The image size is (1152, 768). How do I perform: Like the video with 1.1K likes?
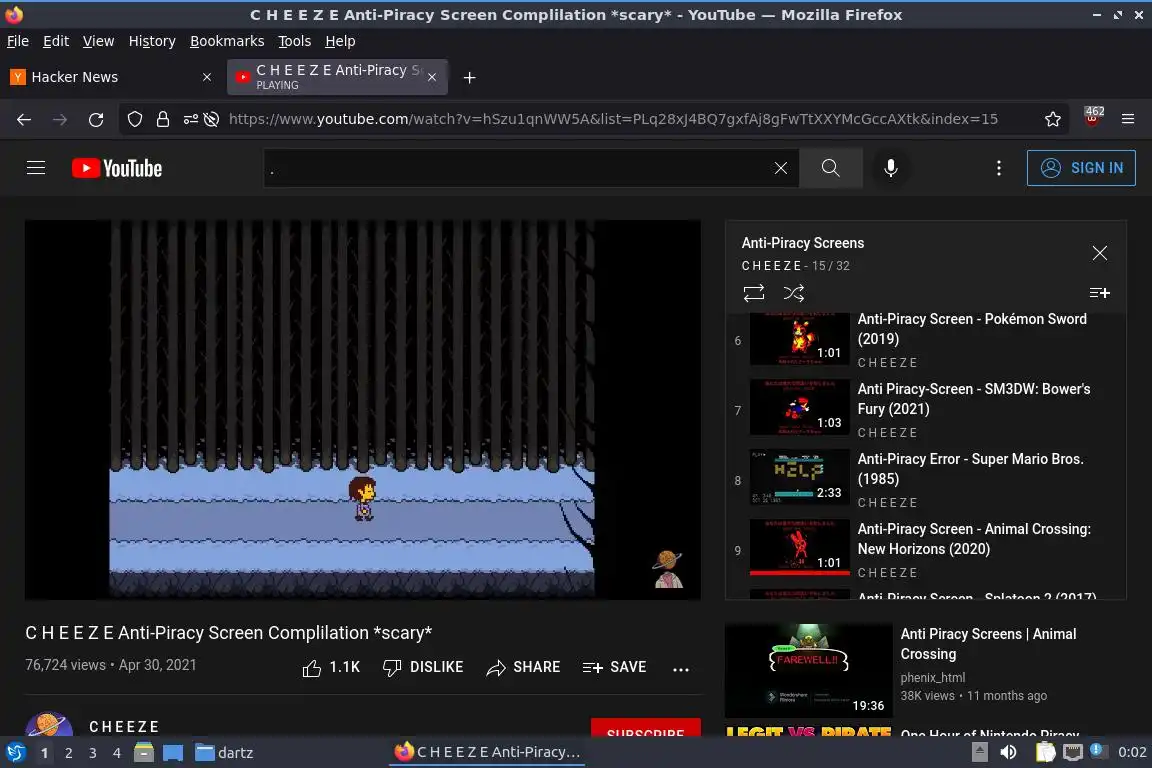coord(331,667)
